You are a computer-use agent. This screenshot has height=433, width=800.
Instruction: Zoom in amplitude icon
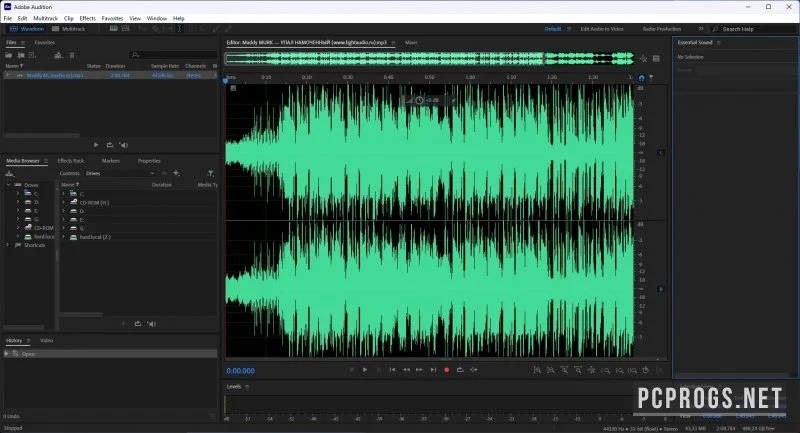[x=537, y=370]
